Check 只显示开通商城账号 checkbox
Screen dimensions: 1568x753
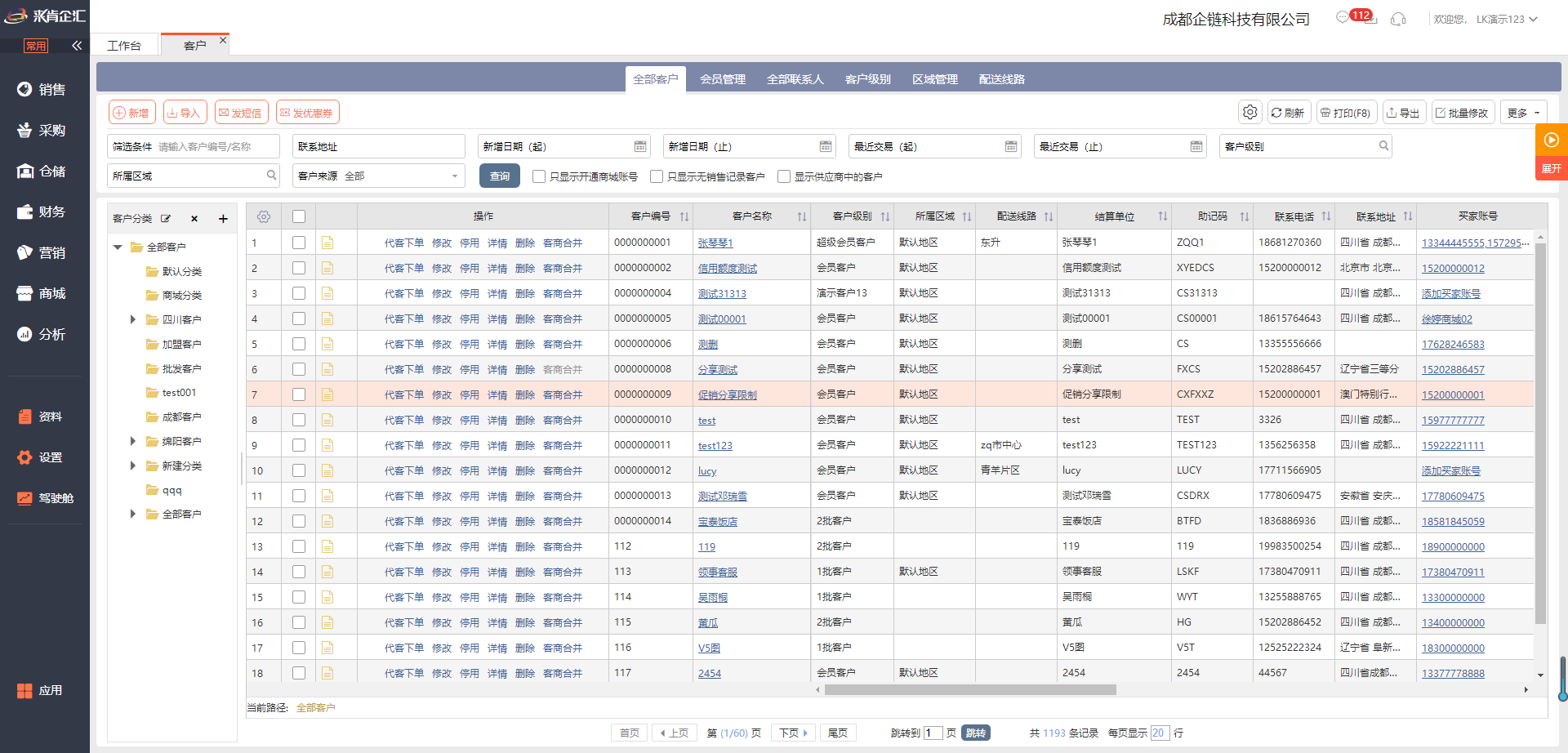tap(539, 176)
